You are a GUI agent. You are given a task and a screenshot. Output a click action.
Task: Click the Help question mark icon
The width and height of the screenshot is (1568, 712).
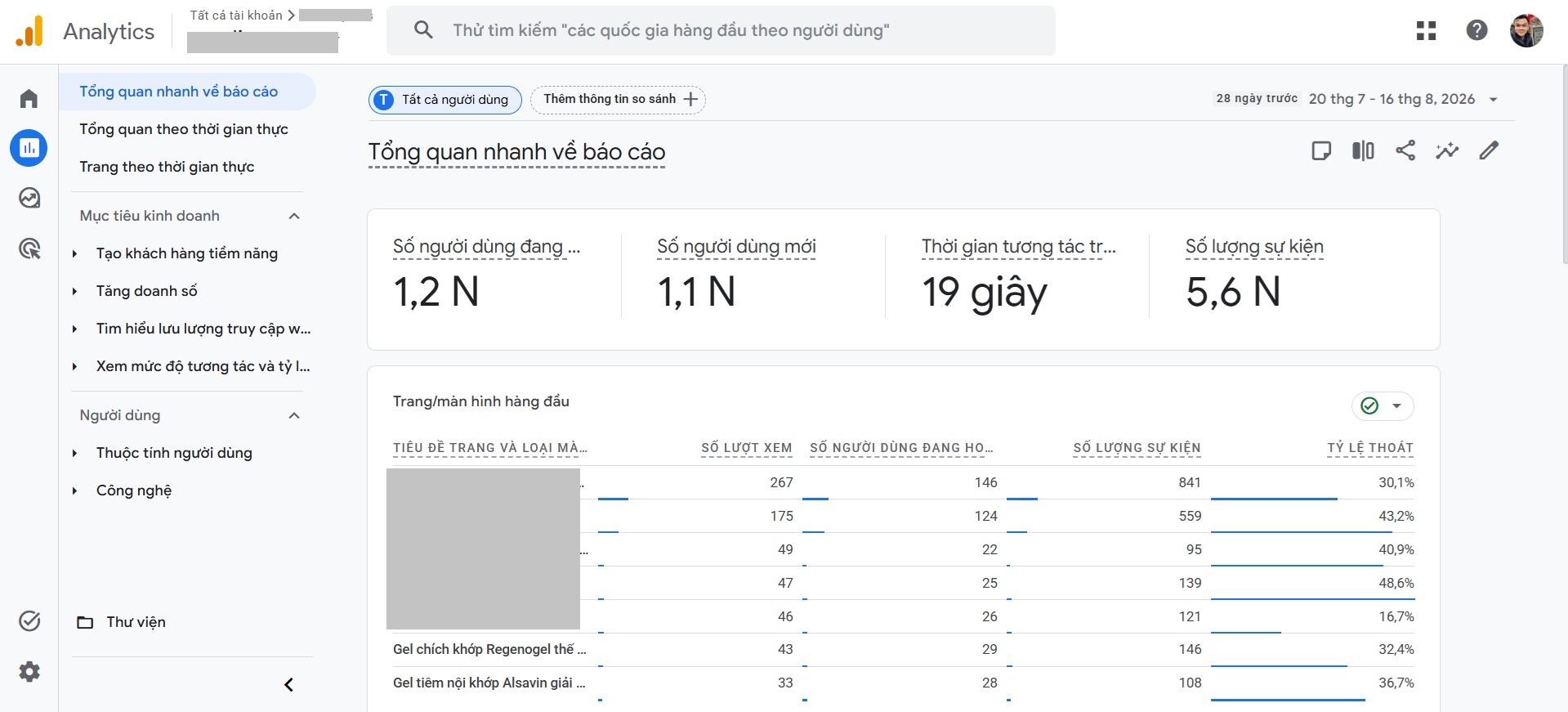[1476, 30]
